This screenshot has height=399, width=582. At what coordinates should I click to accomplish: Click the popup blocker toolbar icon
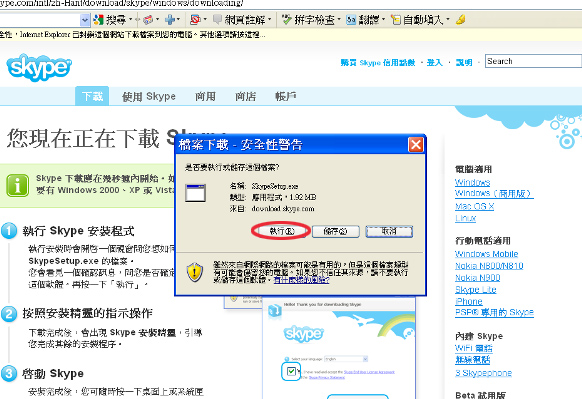pyautogui.click(x=195, y=19)
